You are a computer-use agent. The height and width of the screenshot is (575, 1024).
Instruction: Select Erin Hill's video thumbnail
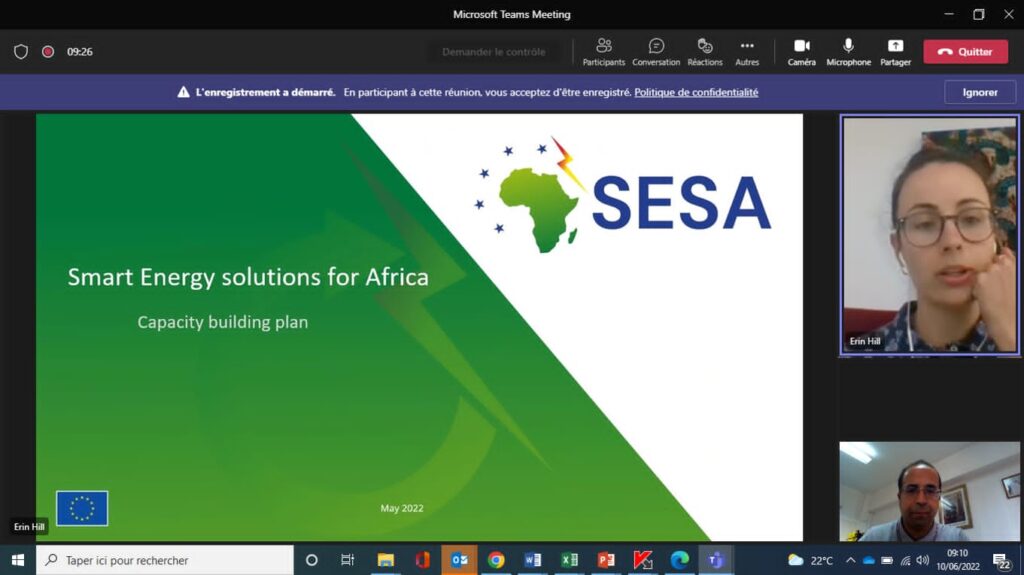coord(930,235)
